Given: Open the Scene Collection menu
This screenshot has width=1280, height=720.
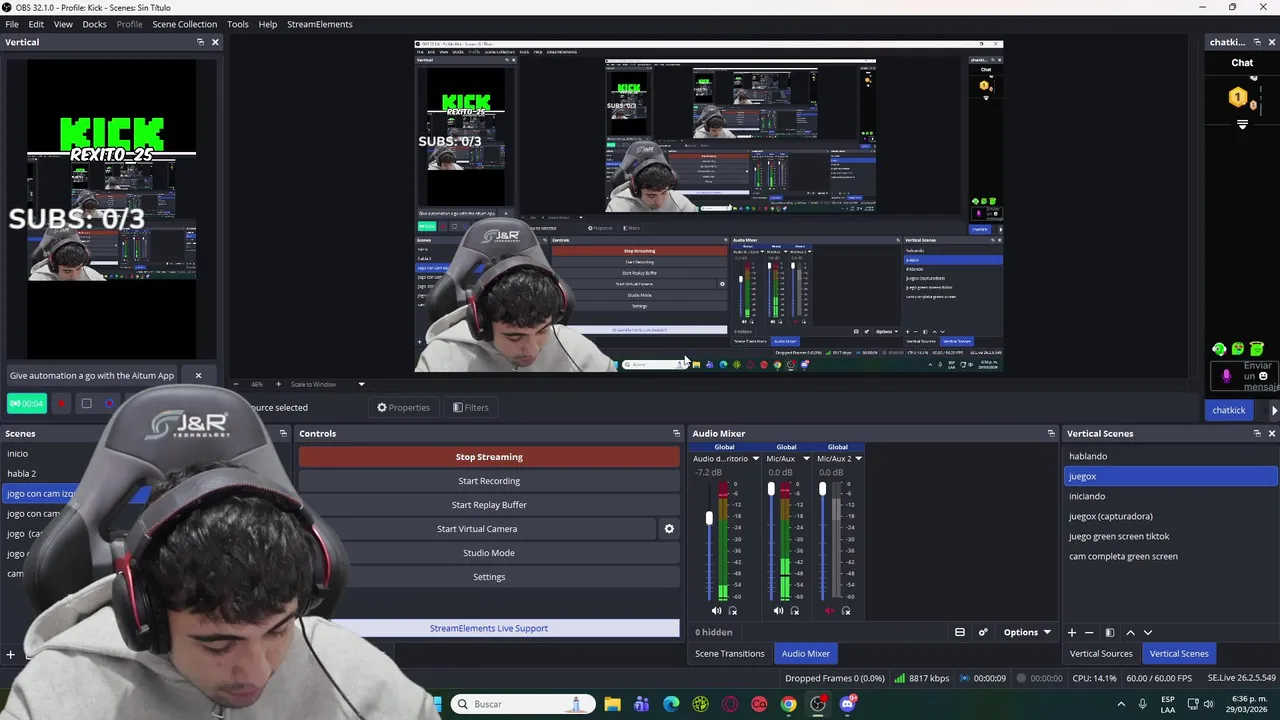Looking at the screenshot, I should 184,24.
